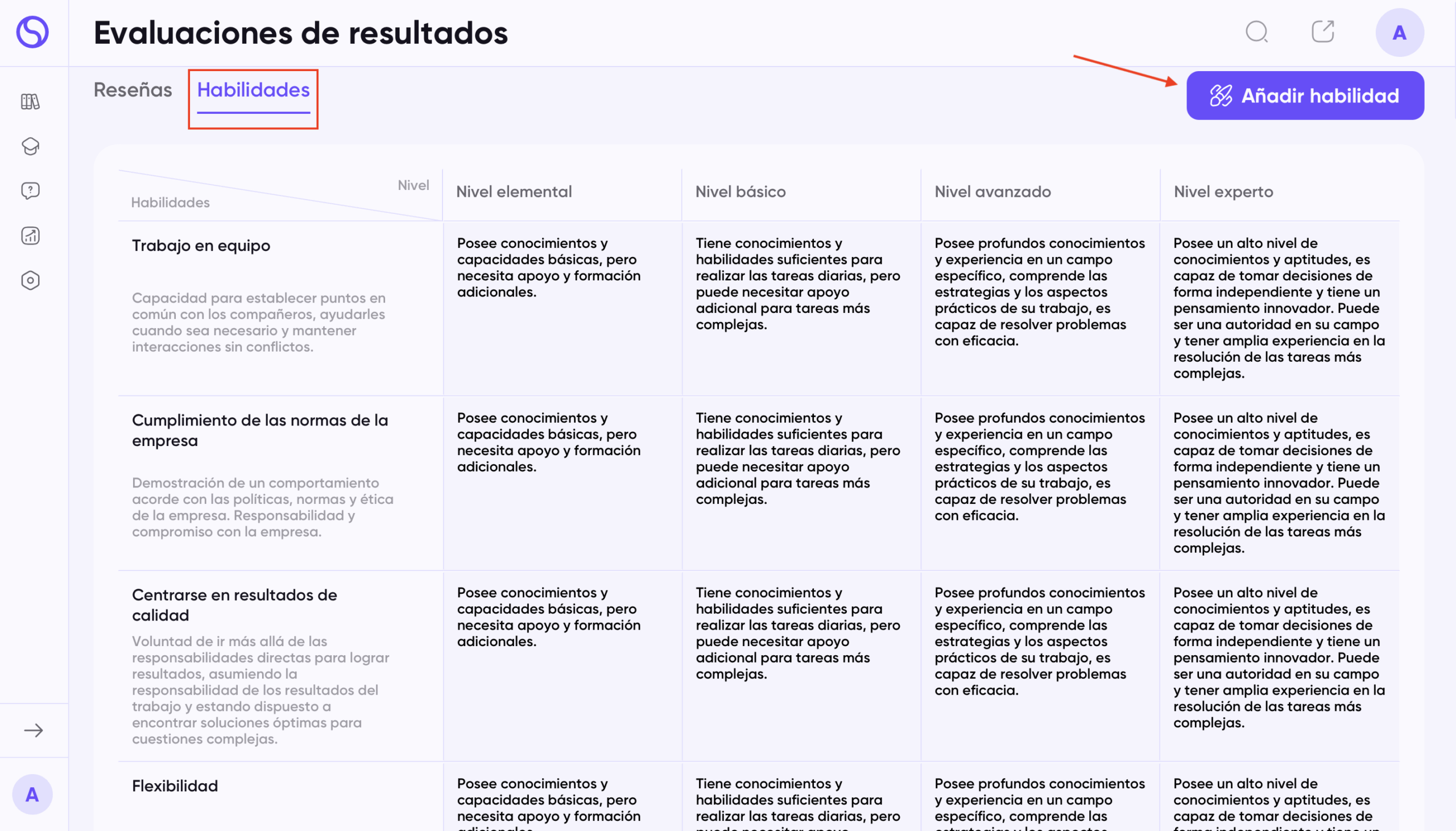The image size is (1456, 831).
Task: Open the chart reports sidebar icon
Action: tap(30, 235)
